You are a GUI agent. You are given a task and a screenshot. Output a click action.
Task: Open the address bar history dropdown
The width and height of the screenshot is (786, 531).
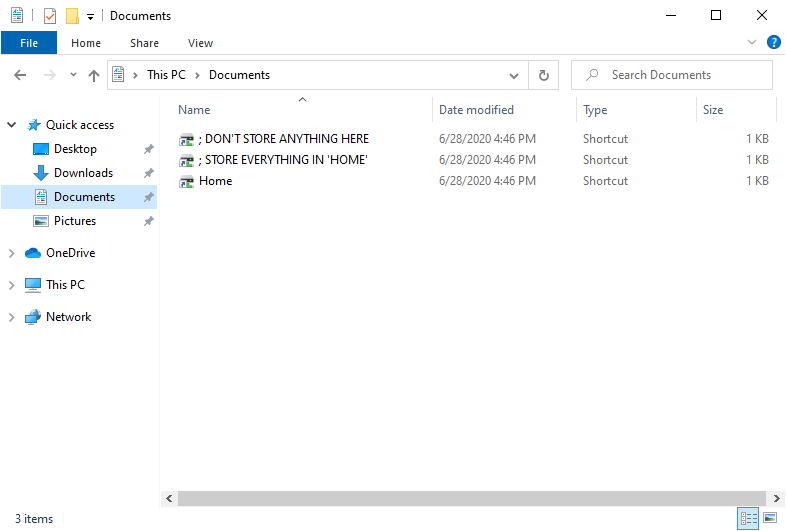click(x=514, y=75)
